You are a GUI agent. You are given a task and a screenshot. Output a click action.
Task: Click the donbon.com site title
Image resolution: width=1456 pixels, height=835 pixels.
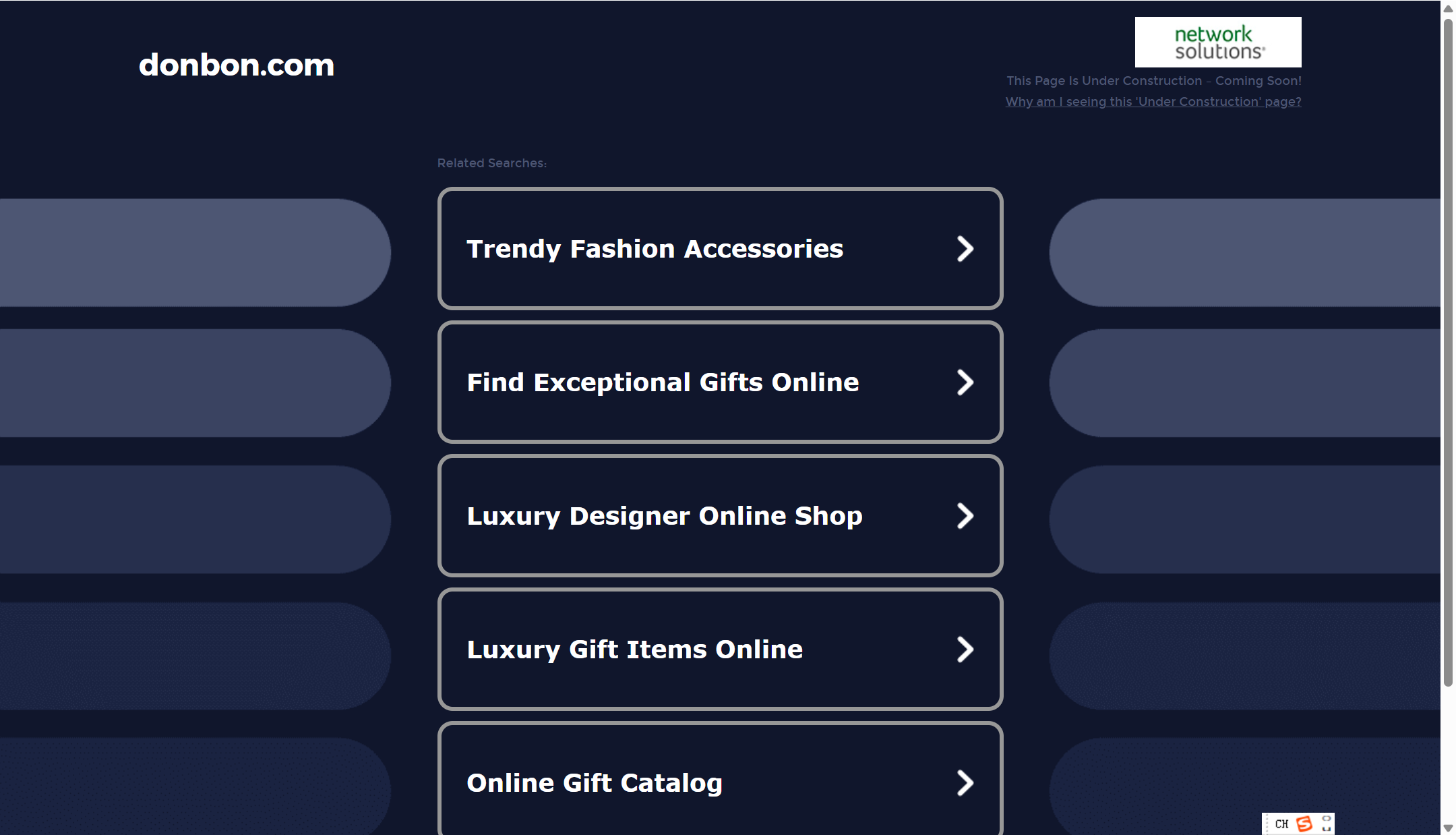(237, 65)
